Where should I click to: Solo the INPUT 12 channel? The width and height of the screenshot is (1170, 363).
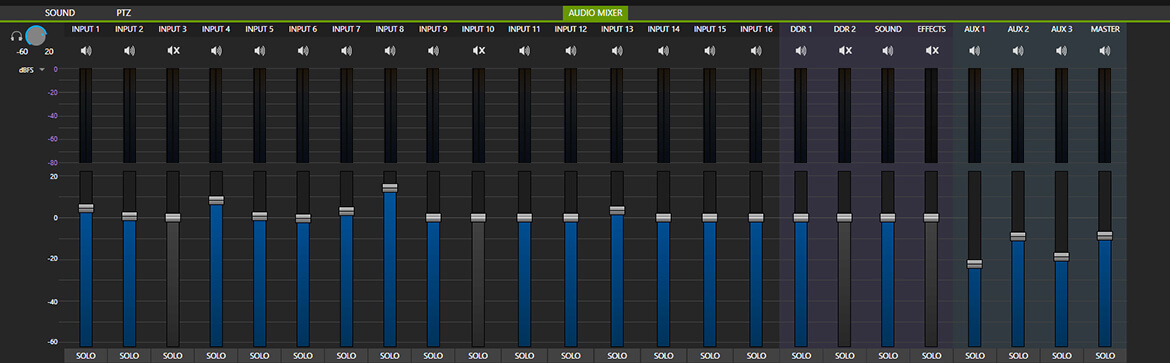pyautogui.click(x=571, y=356)
